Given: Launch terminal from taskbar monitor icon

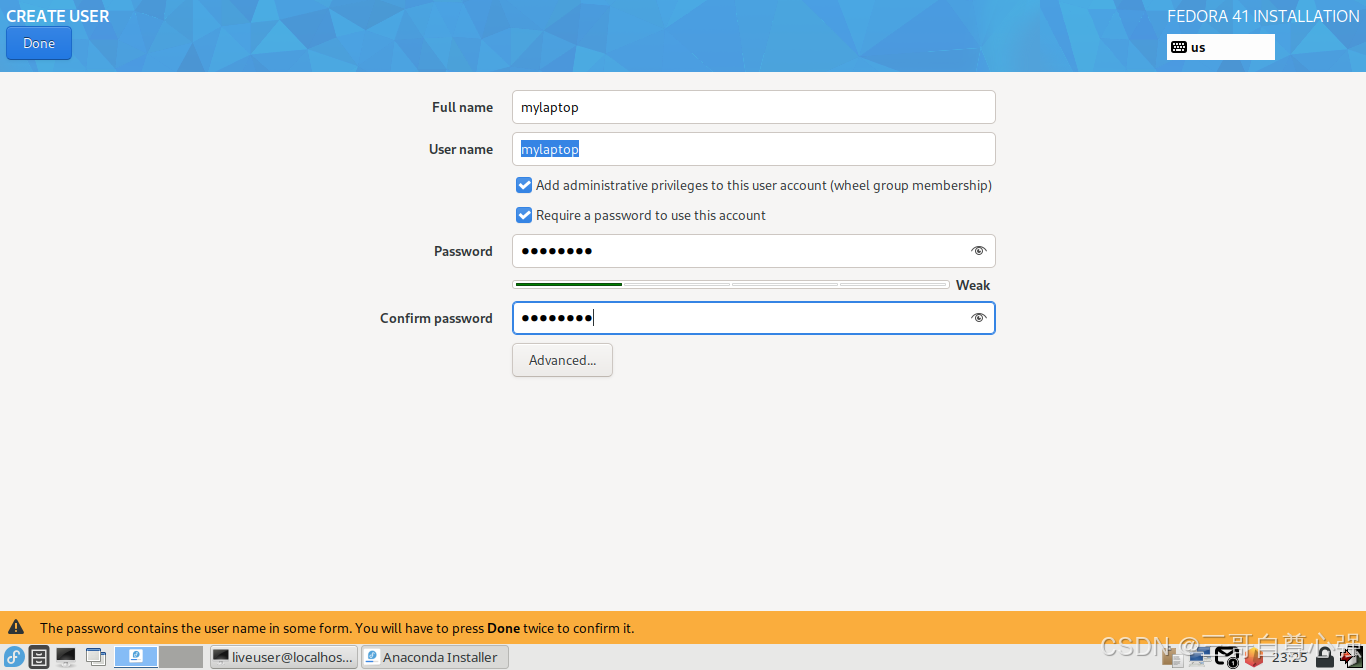Looking at the screenshot, I should [x=66, y=657].
